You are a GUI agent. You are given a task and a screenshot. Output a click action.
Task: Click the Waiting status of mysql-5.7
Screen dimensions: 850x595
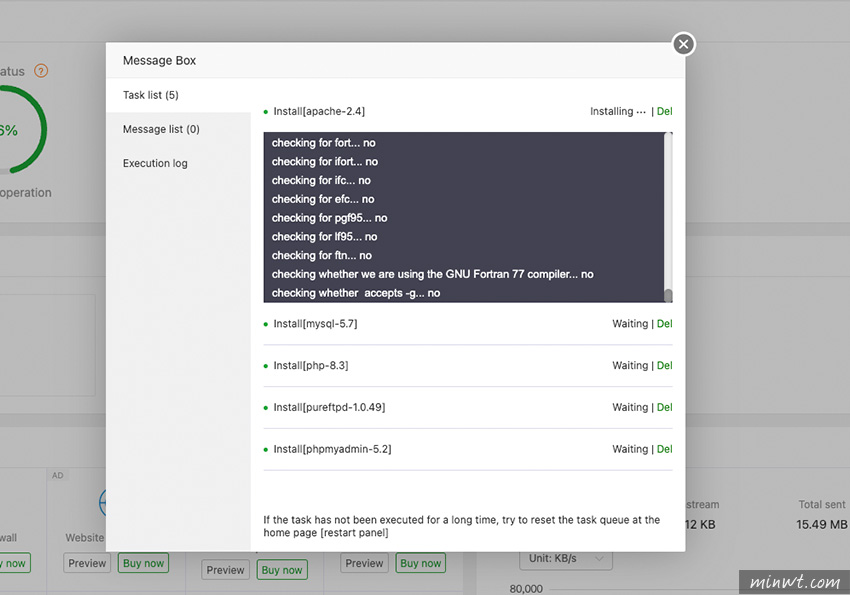630,324
